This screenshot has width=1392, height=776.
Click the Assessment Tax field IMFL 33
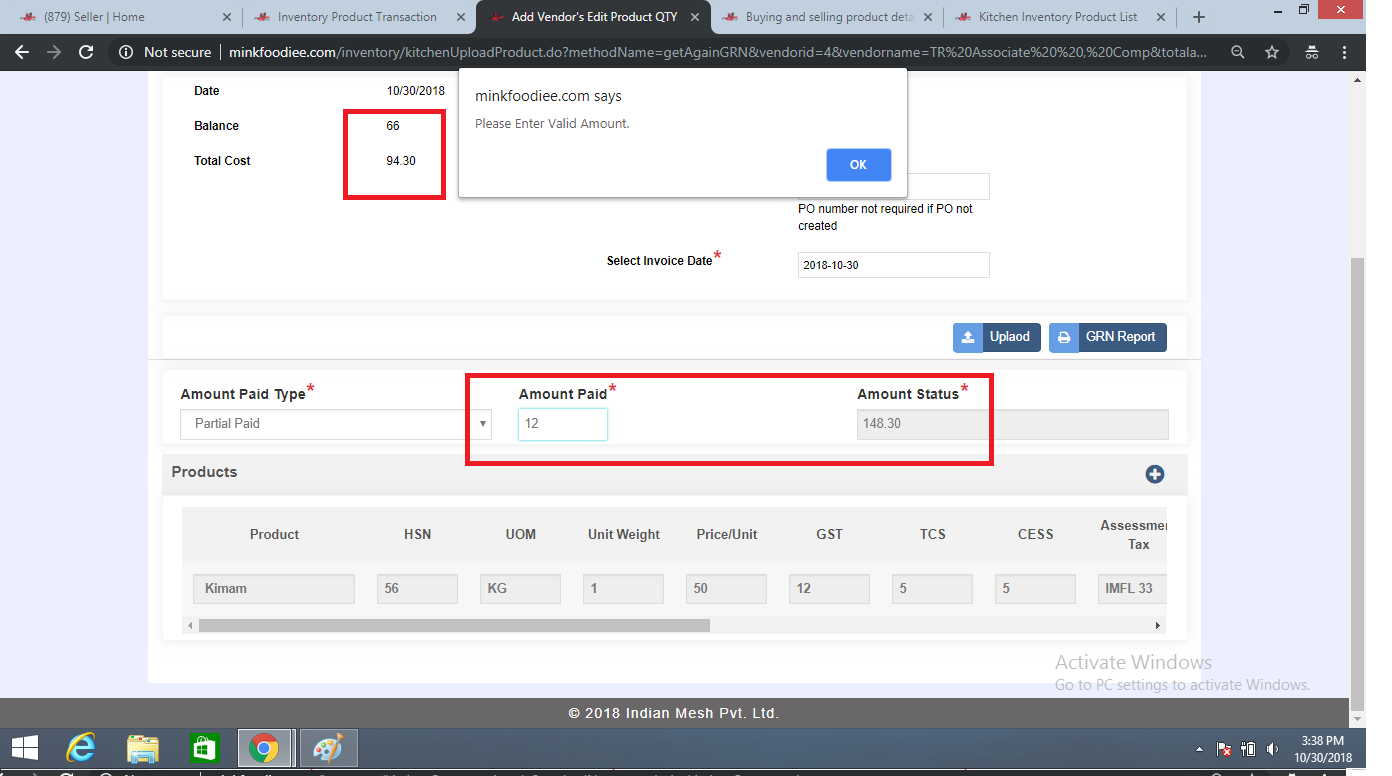[x=1133, y=589]
